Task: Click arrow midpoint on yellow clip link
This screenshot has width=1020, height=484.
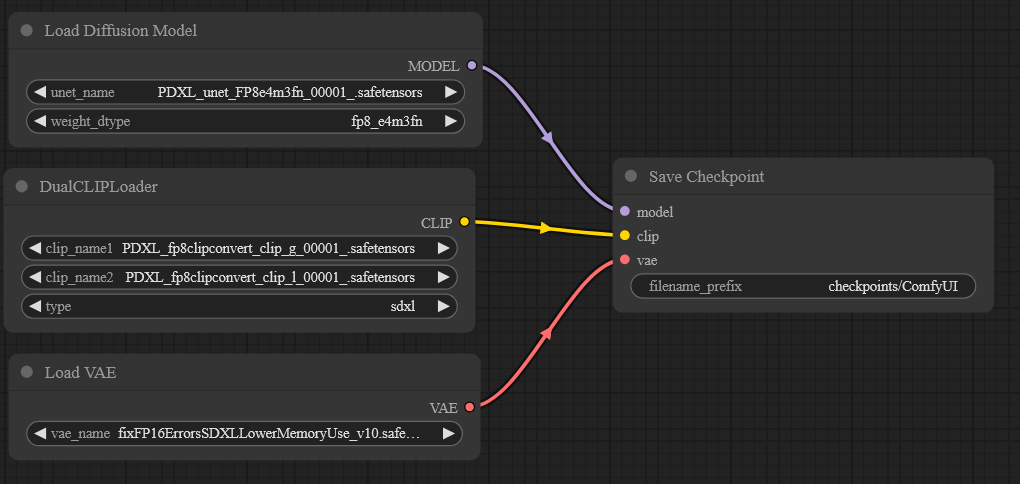Action: click(545, 228)
